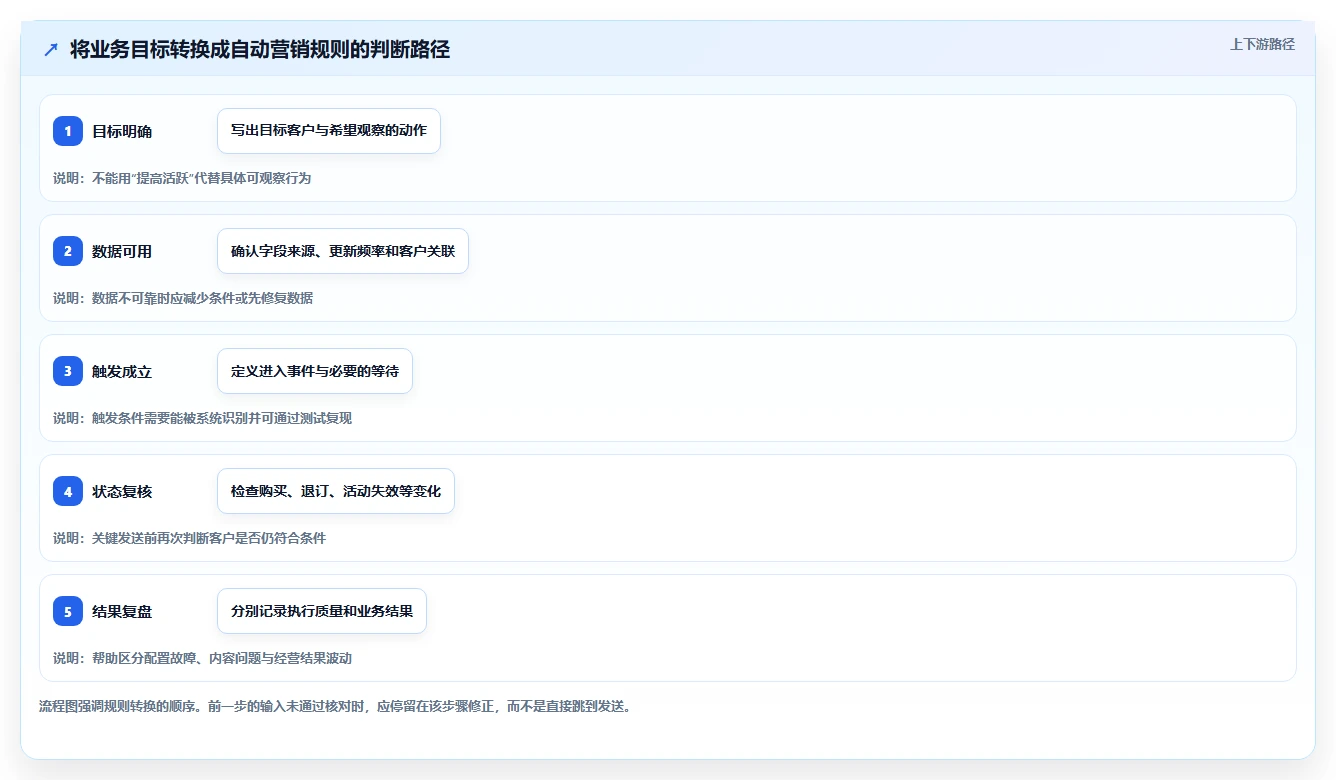
Task: Click the 定义进入事件与必要的等待 box
Action: [x=315, y=371]
